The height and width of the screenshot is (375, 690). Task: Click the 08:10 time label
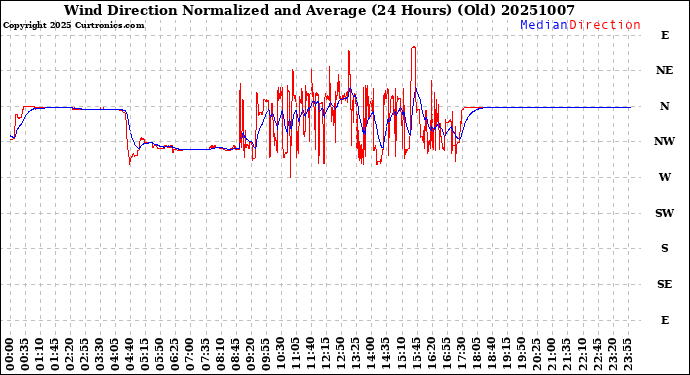[220, 354]
